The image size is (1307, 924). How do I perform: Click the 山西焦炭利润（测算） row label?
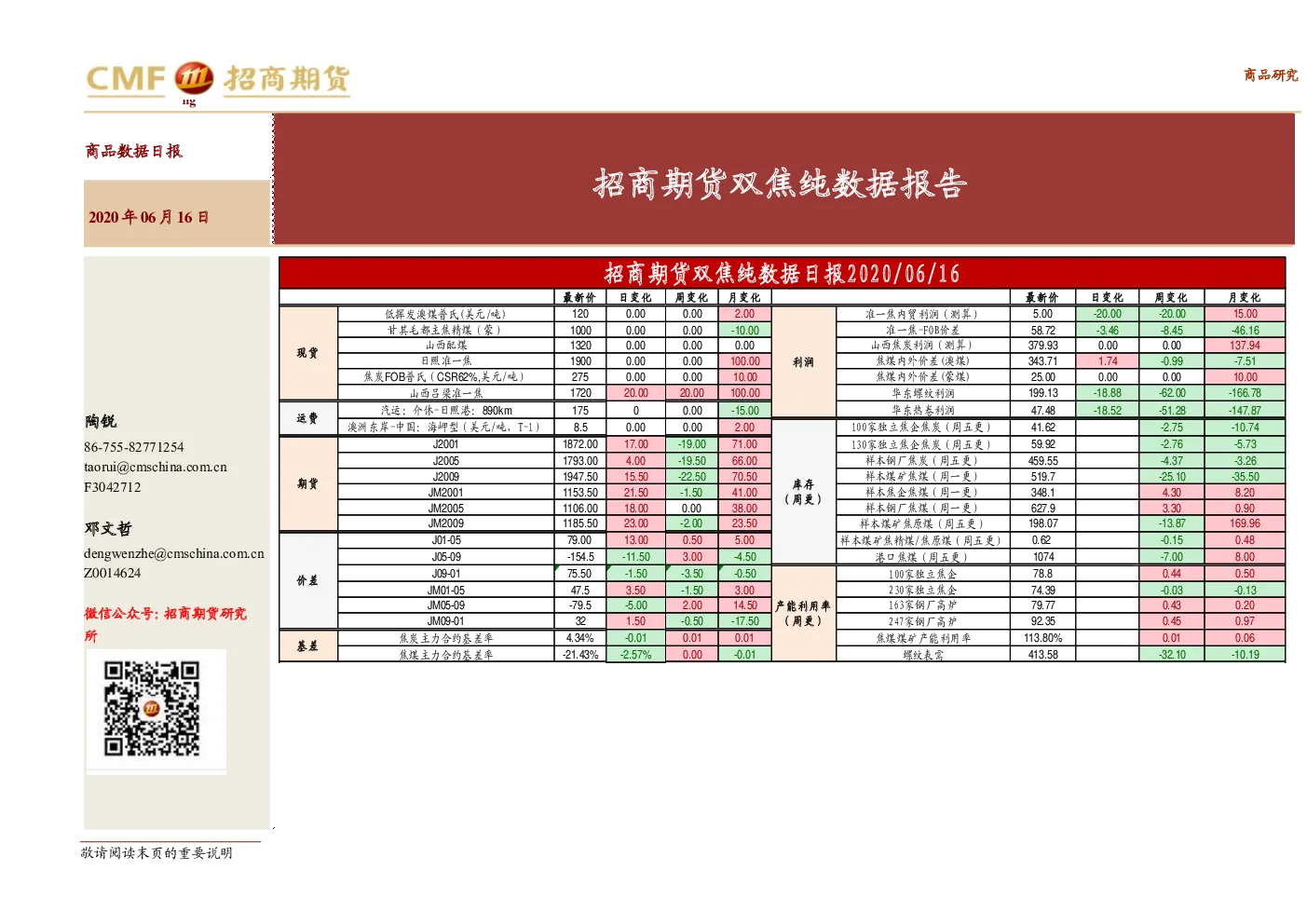pyautogui.click(x=922, y=346)
